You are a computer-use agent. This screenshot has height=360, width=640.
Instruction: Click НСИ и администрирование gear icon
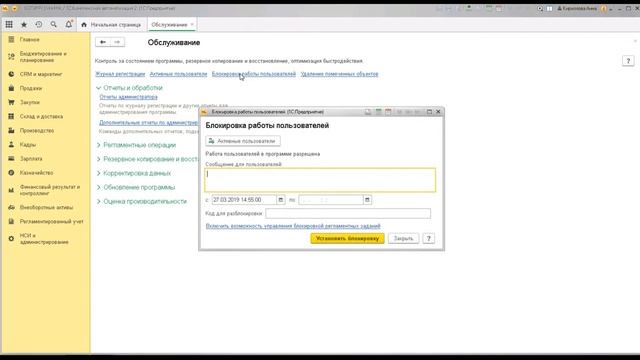(x=11, y=239)
